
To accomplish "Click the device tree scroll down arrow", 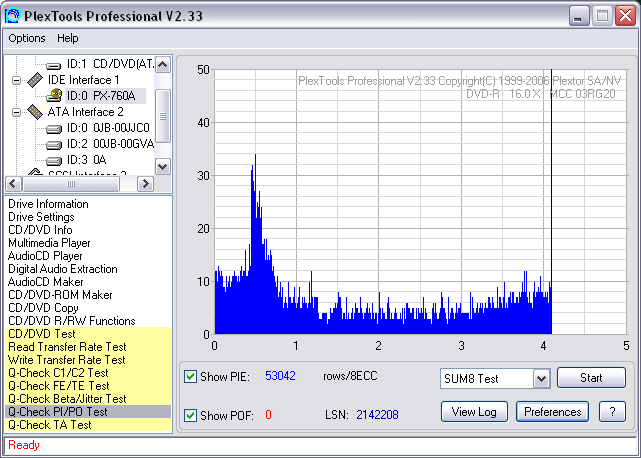I will 163,166.
